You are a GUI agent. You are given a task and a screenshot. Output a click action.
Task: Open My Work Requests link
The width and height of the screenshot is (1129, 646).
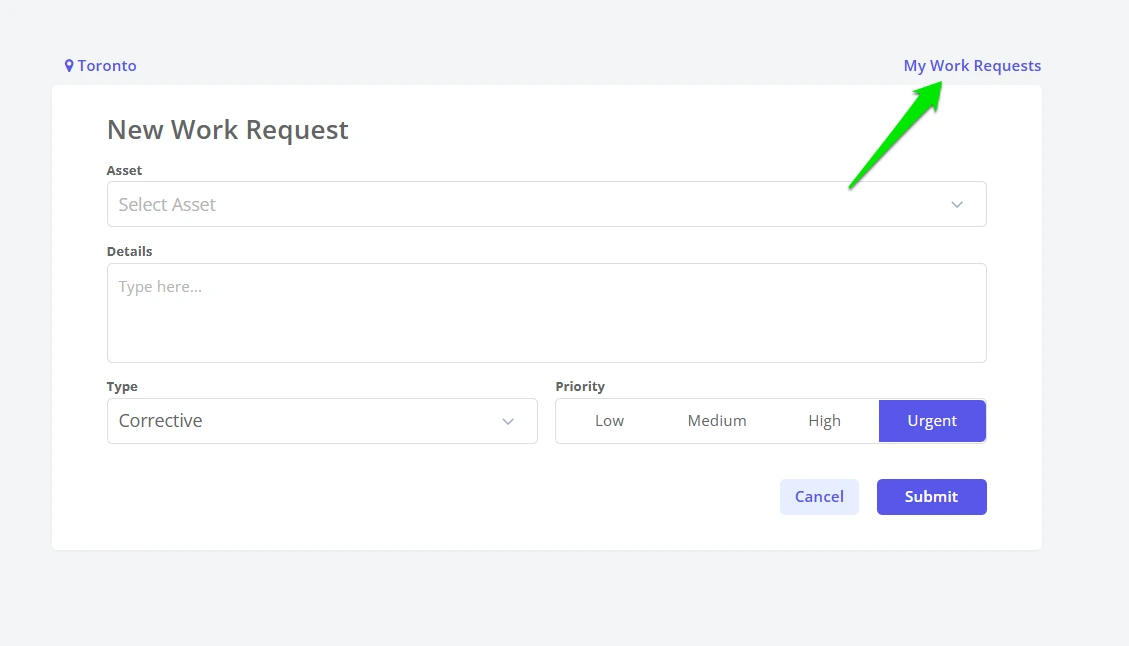pyautogui.click(x=972, y=66)
